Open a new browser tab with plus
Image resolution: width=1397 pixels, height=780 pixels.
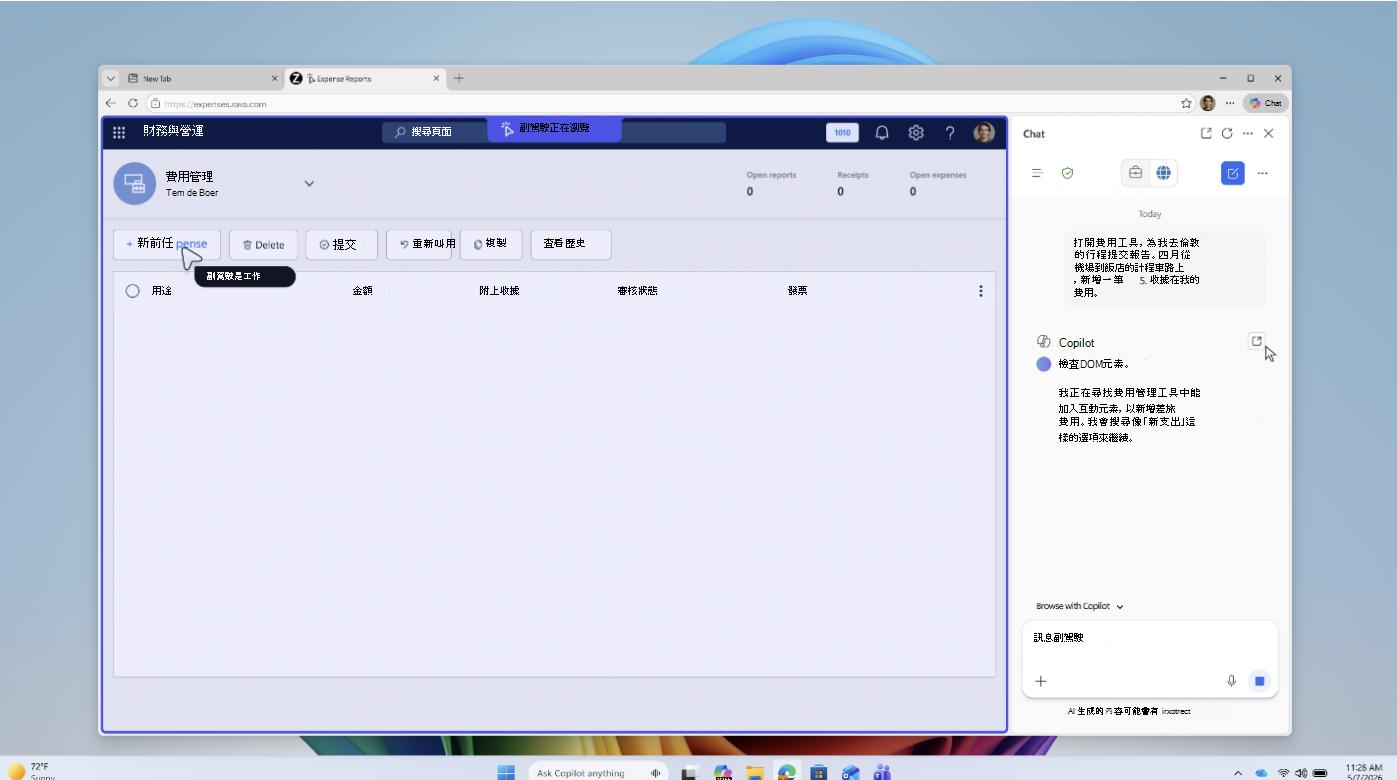(x=459, y=78)
